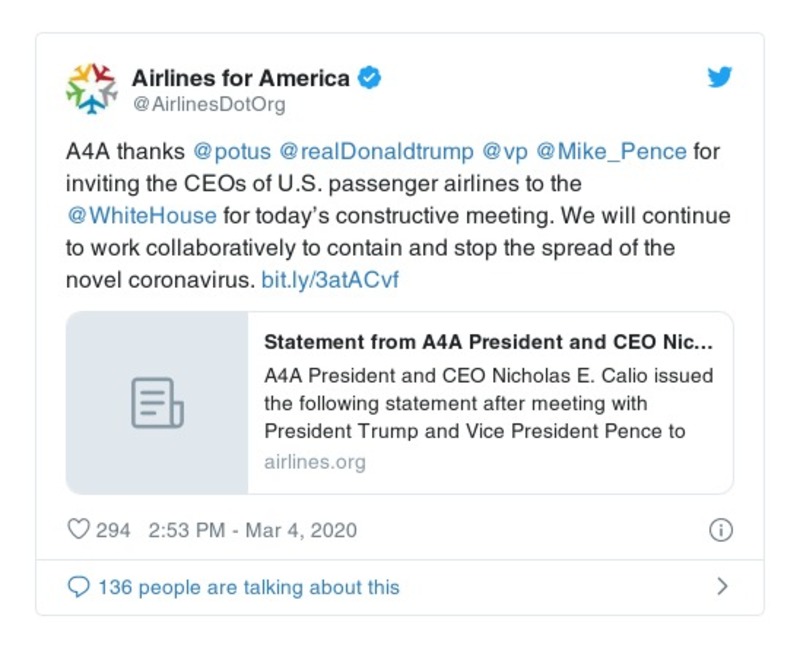Open the Statement from A4A President headline
The image size is (800, 654).
pyautogui.click(x=488, y=342)
